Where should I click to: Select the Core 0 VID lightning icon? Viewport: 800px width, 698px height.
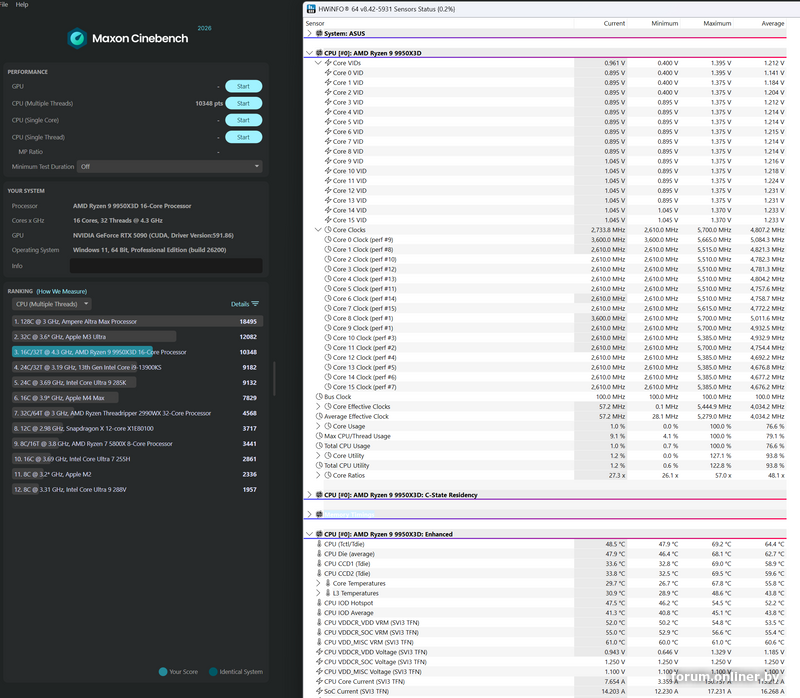(328, 73)
